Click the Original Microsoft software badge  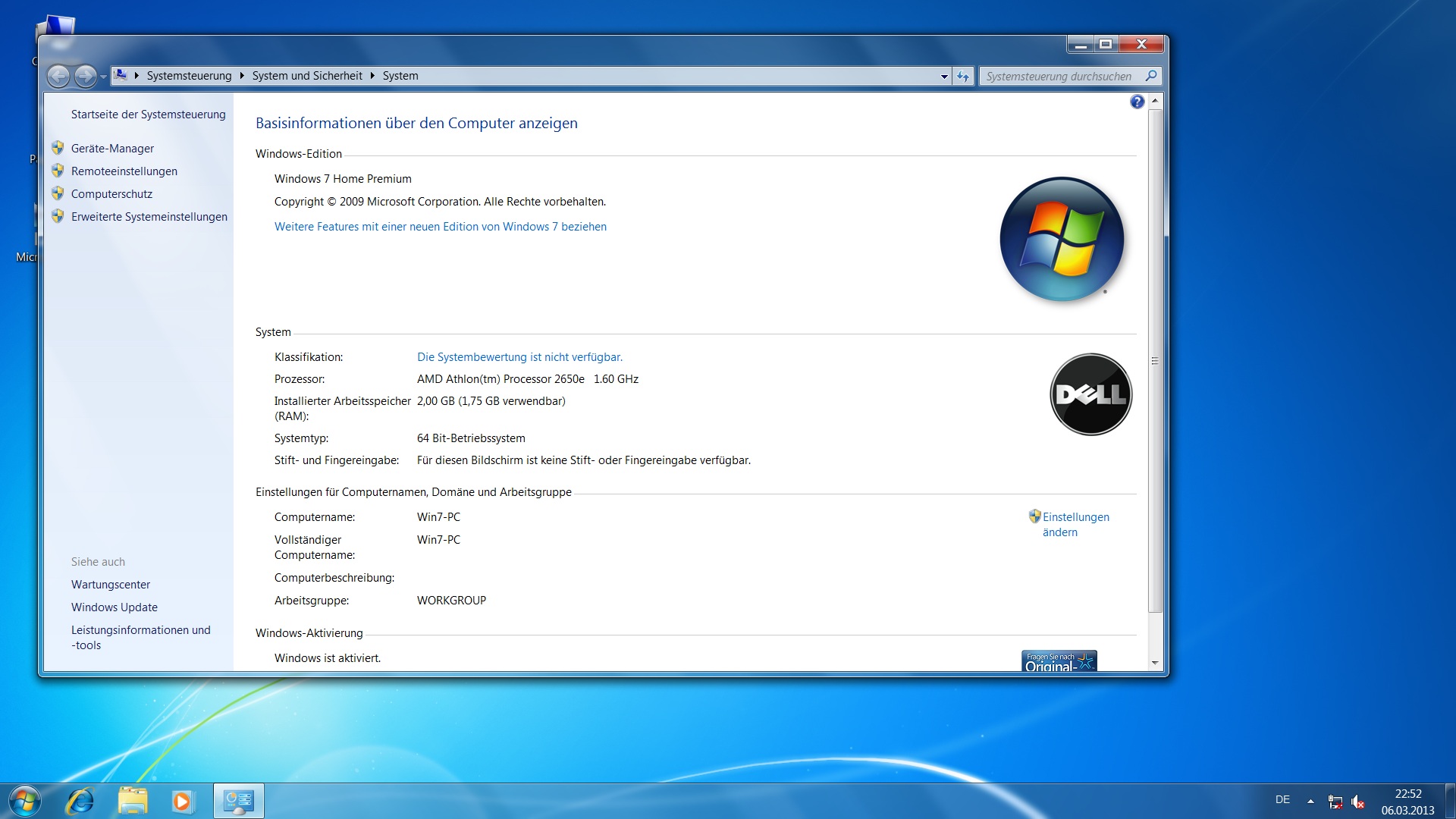[1059, 661]
